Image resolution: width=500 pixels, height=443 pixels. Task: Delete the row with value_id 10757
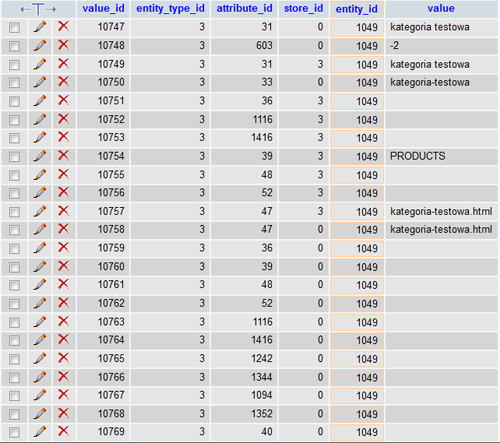[x=64, y=211]
